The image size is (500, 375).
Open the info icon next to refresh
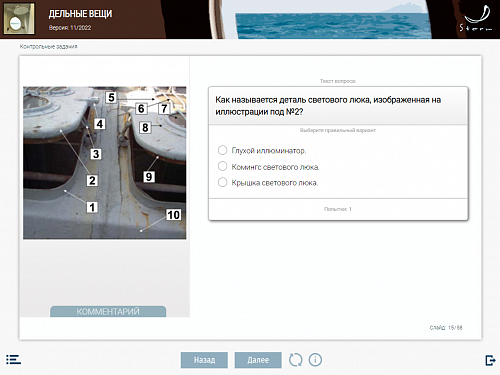click(315, 360)
